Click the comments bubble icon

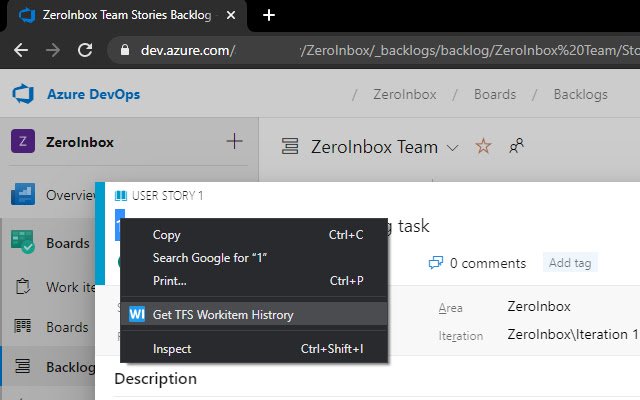click(436, 263)
